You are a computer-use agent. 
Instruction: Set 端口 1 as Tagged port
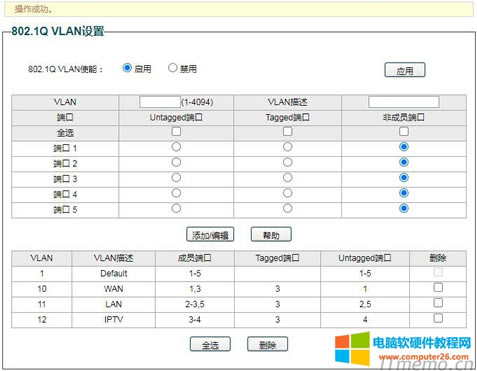coord(287,147)
